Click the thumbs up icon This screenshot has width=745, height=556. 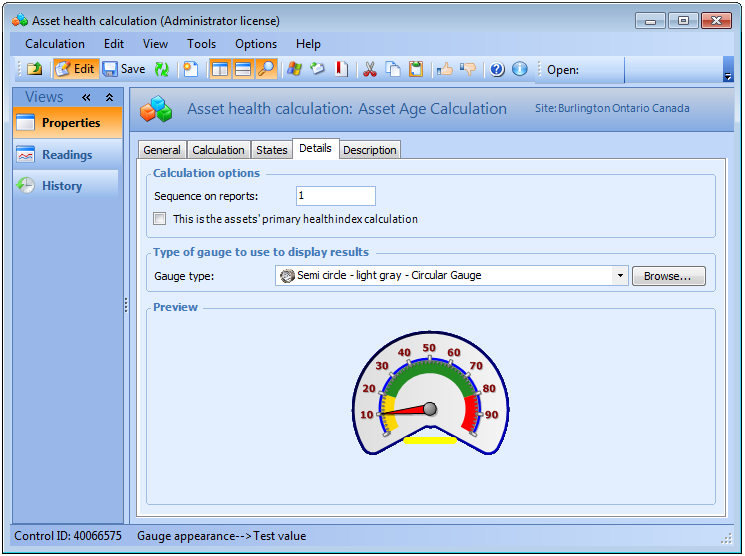pos(445,70)
